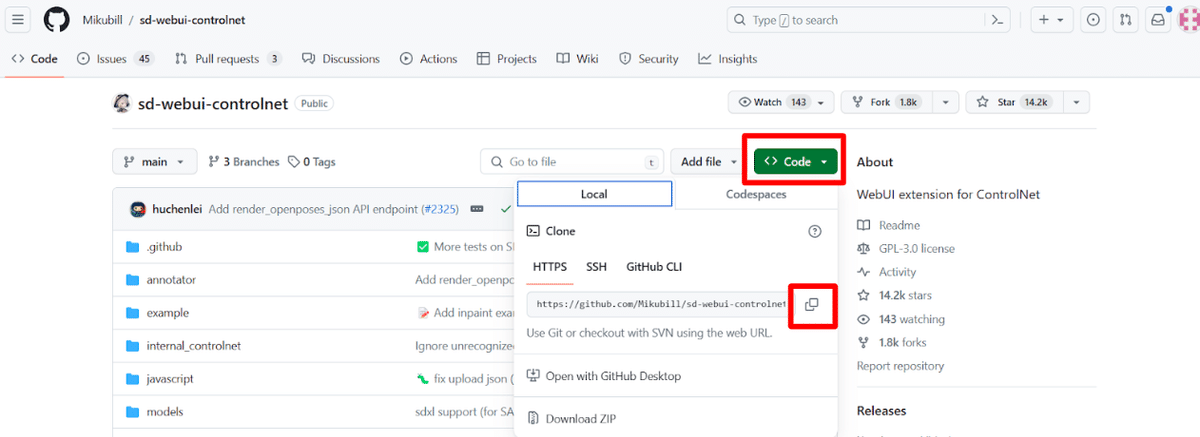Select the HTTPS clone method
The height and width of the screenshot is (437, 1200).
tap(550, 267)
